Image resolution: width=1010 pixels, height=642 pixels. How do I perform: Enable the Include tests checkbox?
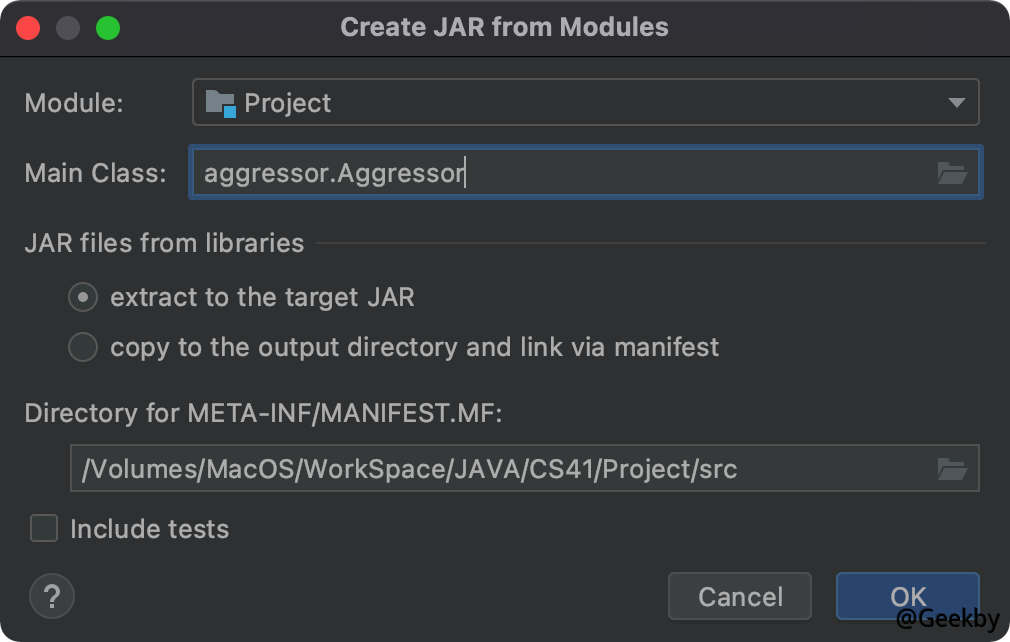click(44, 528)
